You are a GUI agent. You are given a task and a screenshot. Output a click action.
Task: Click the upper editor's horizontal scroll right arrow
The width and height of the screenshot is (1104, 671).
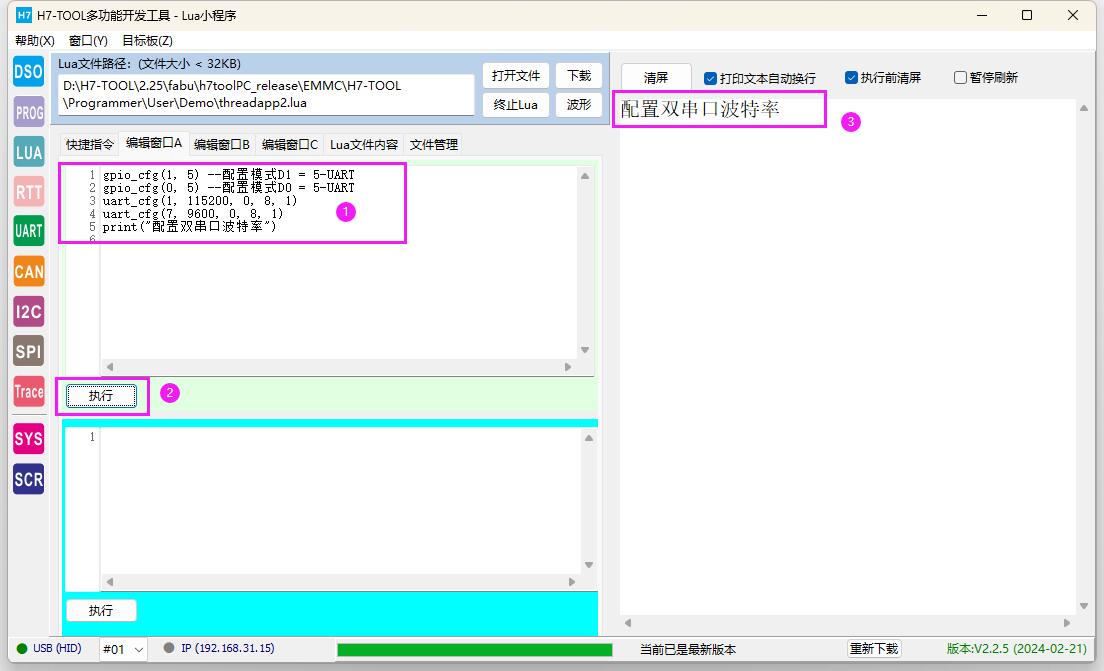click(568, 367)
